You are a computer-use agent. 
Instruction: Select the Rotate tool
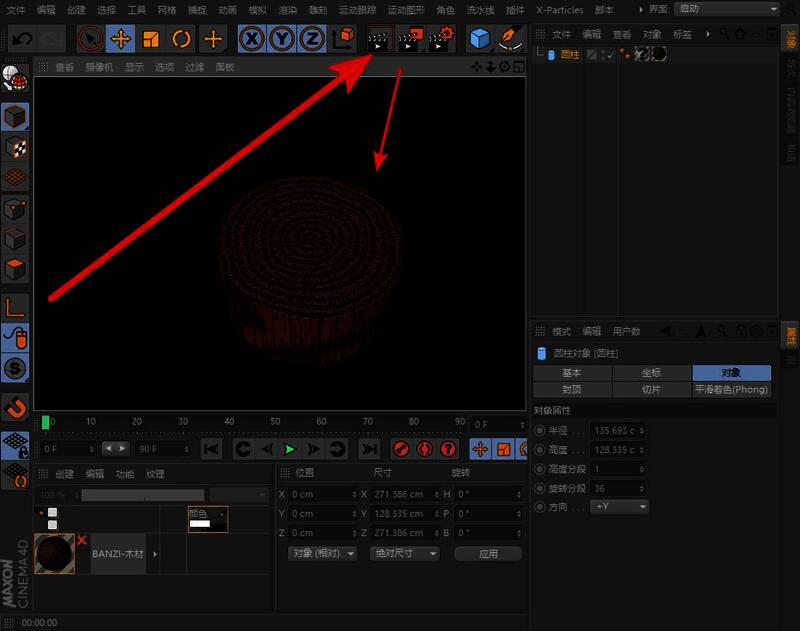point(182,39)
